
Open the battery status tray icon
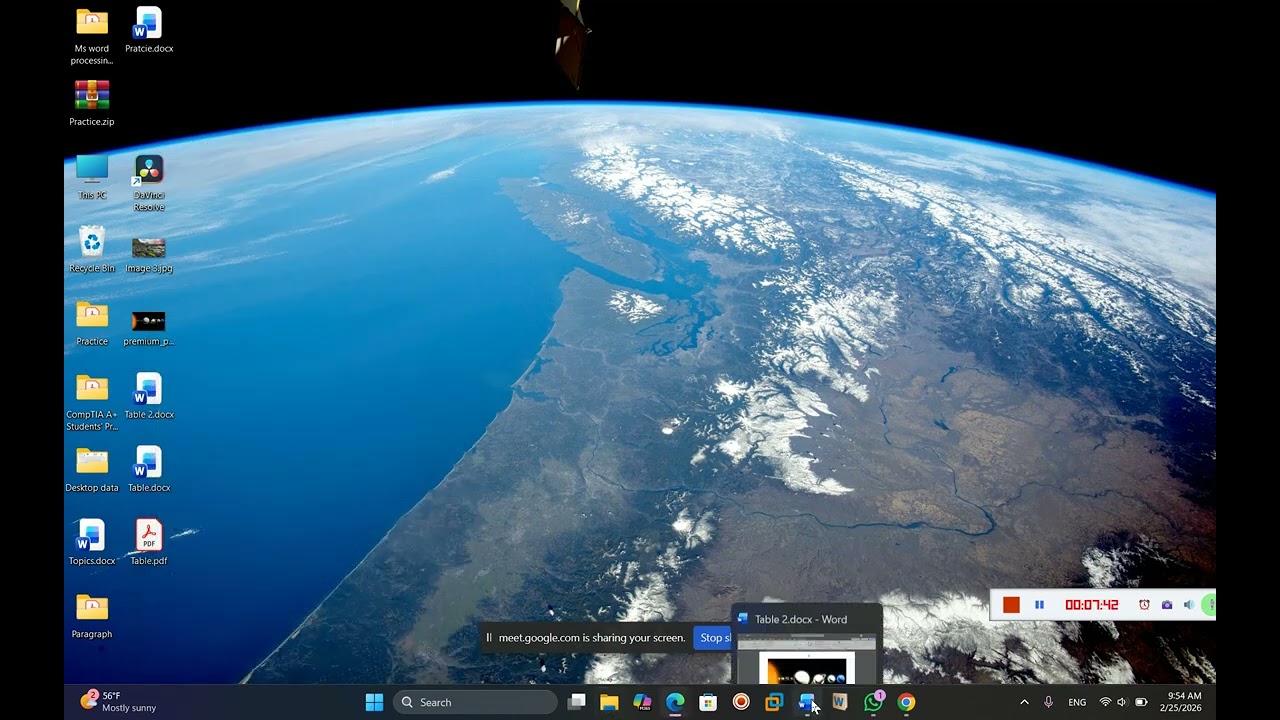(x=1141, y=702)
